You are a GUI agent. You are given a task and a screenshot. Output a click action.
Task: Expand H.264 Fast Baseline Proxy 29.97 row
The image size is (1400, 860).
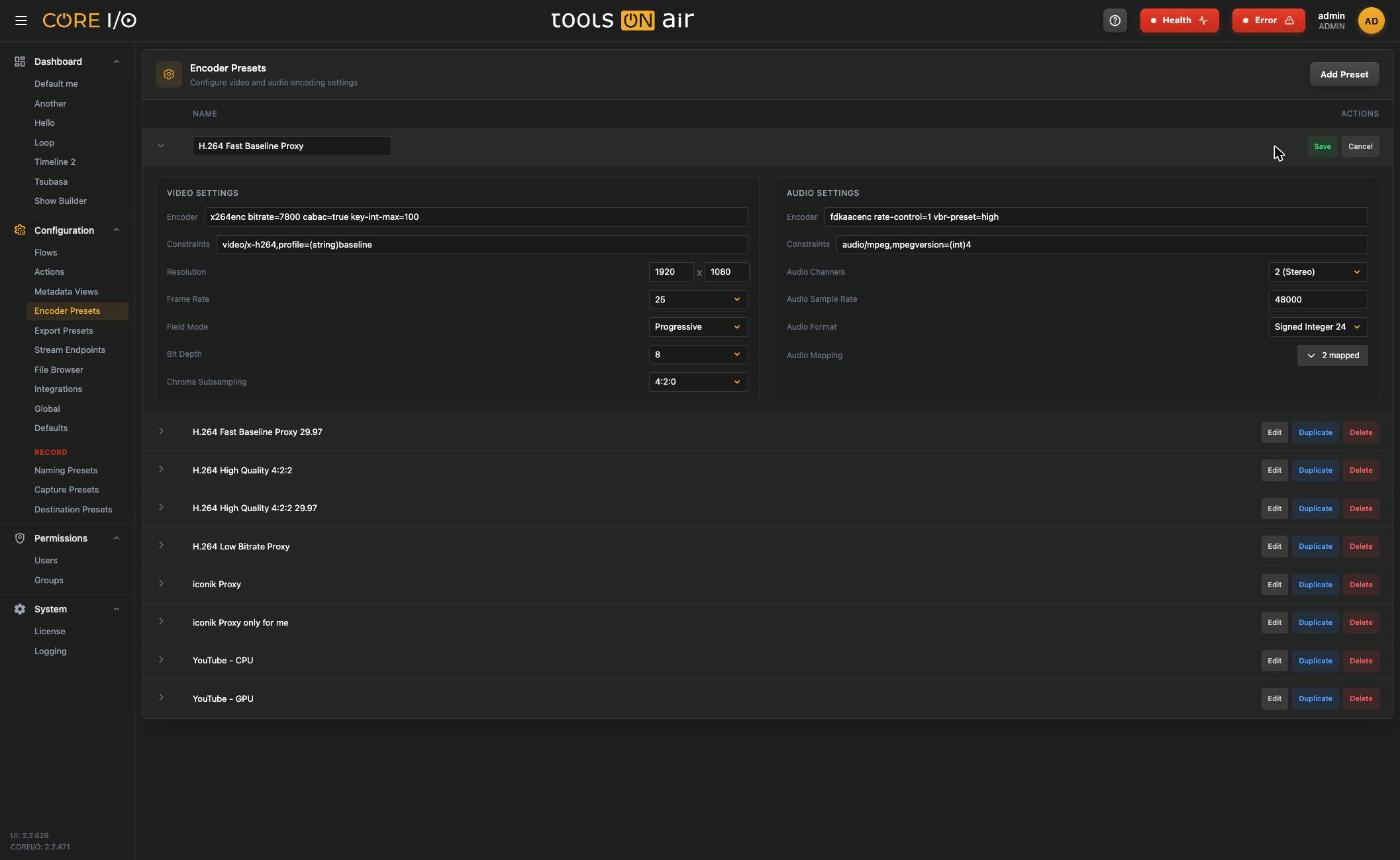[x=161, y=432]
